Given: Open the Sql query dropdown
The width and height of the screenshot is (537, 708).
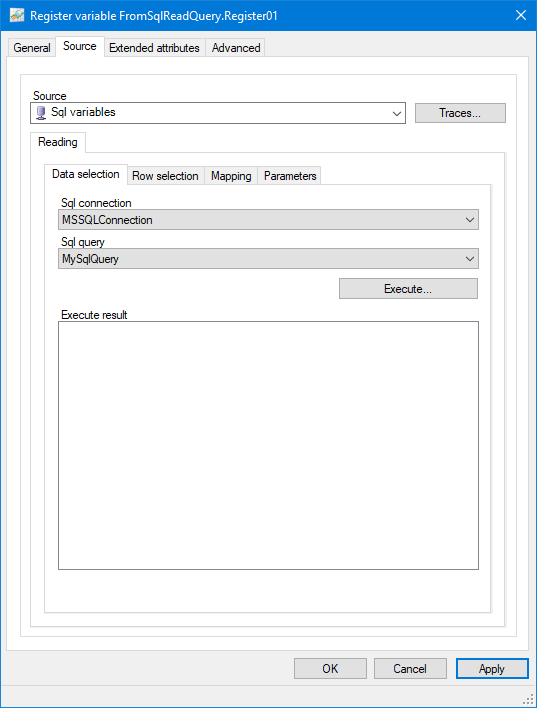Looking at the screenshot, I should coord(268,259).
